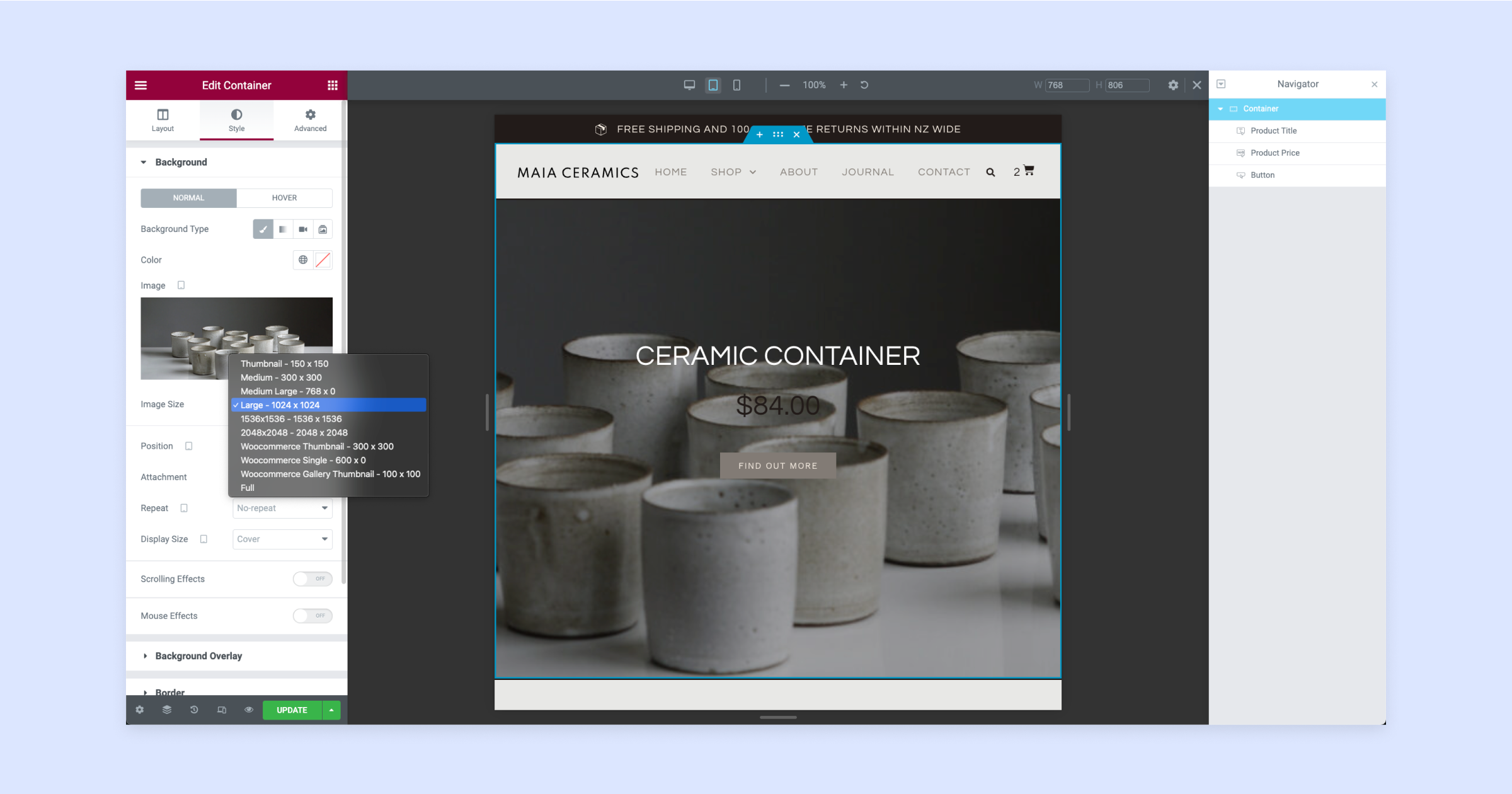The image size is (1512, 794).
Task: Select the gradient background type icon
Action: click(283, 229)
